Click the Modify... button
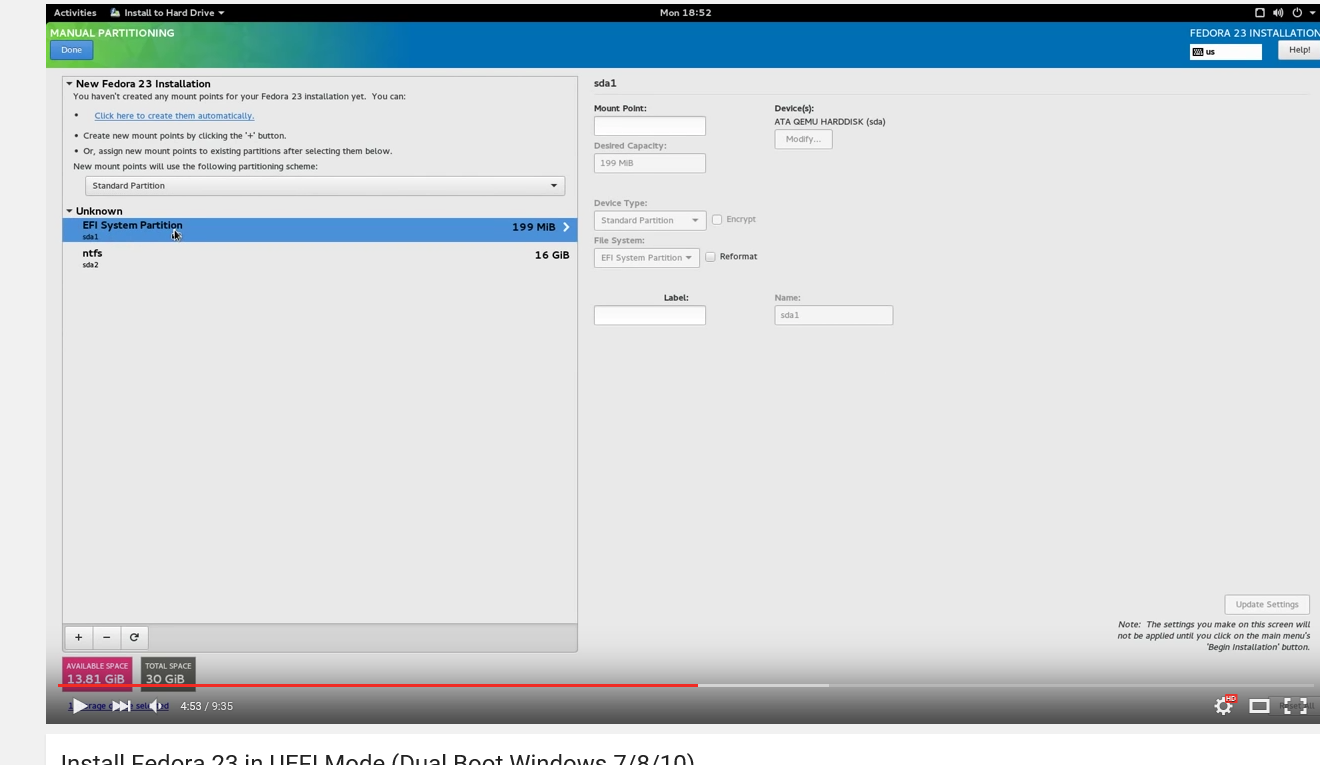Image resolution: width=1320 pixels, height=765 pixels. coord(803,139)
